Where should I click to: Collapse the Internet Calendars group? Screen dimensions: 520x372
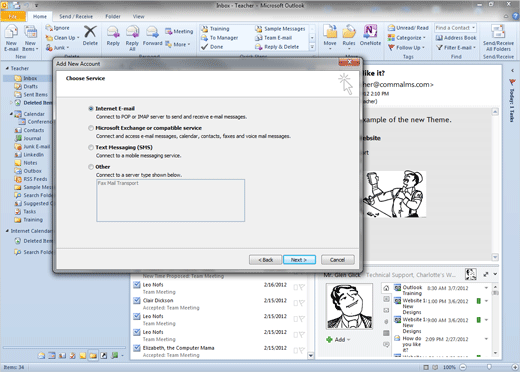[7, 231]
